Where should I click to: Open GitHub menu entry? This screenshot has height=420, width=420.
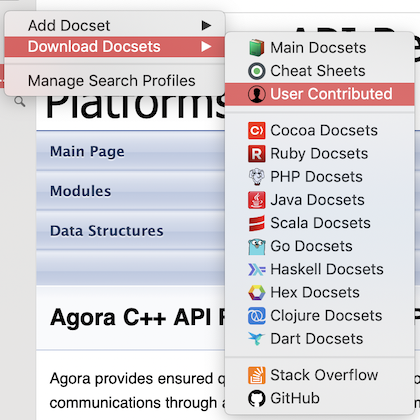(320, 398)
